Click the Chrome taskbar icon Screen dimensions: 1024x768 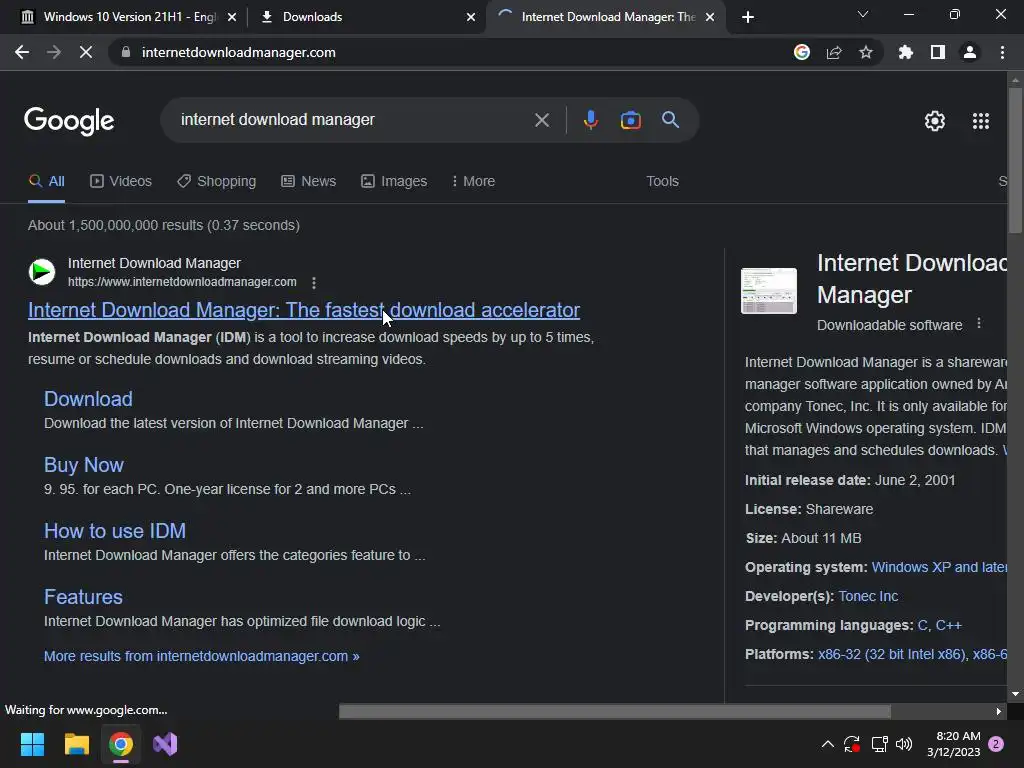pos(121,744)
